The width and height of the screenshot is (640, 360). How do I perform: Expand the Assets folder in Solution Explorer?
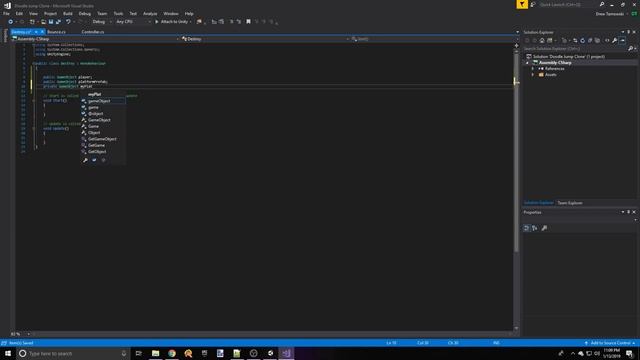tap(533, 75)
